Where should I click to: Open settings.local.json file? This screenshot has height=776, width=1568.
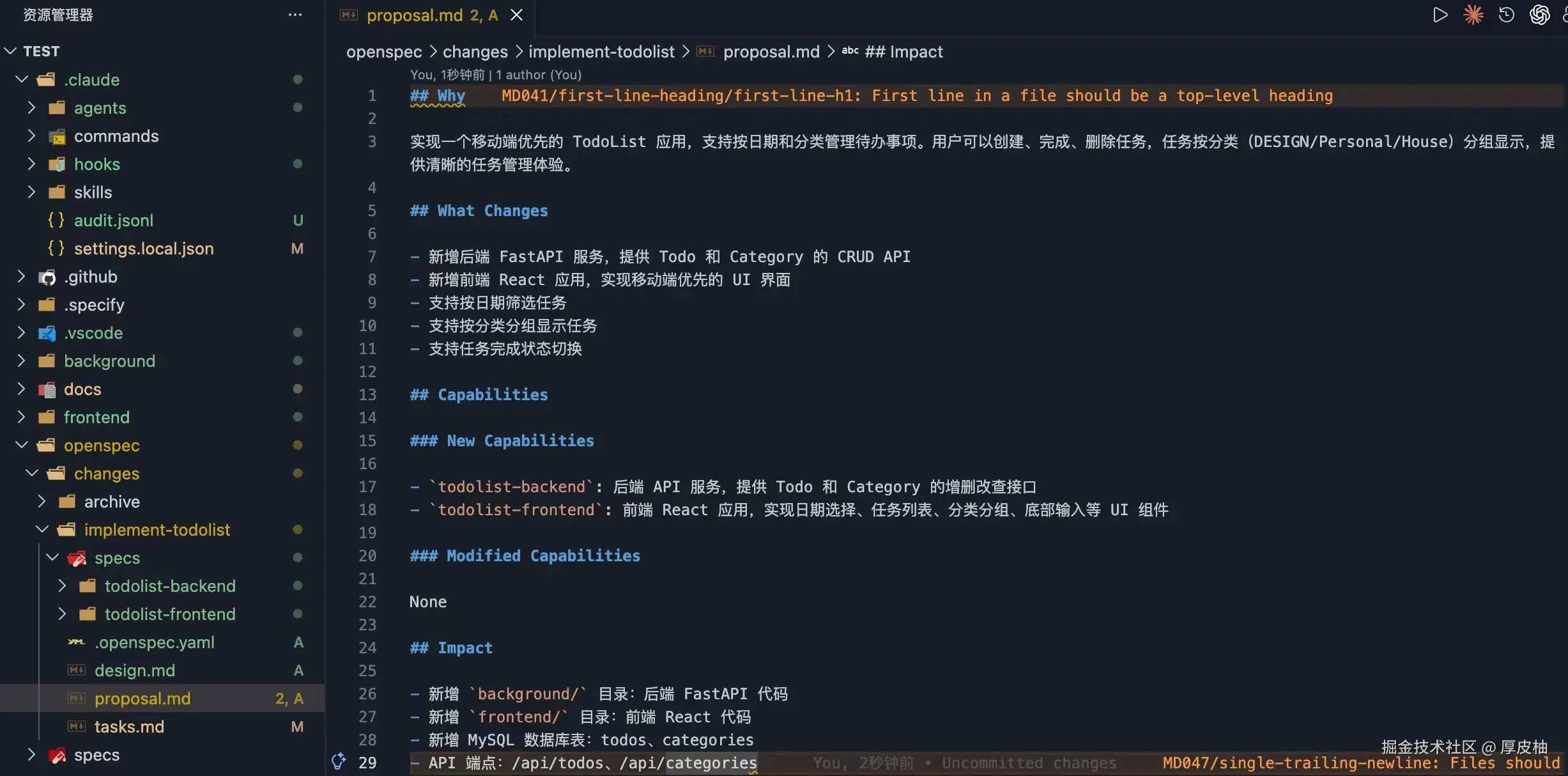(144, 248)
